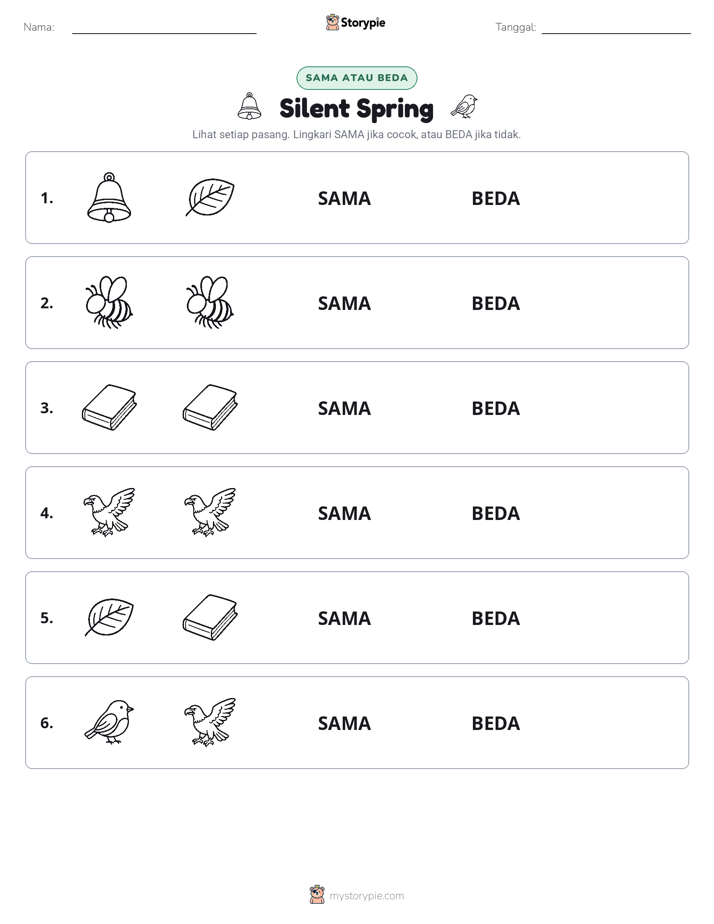
Task: Click the leaf icon in row 1
Action: pos(210,197)
